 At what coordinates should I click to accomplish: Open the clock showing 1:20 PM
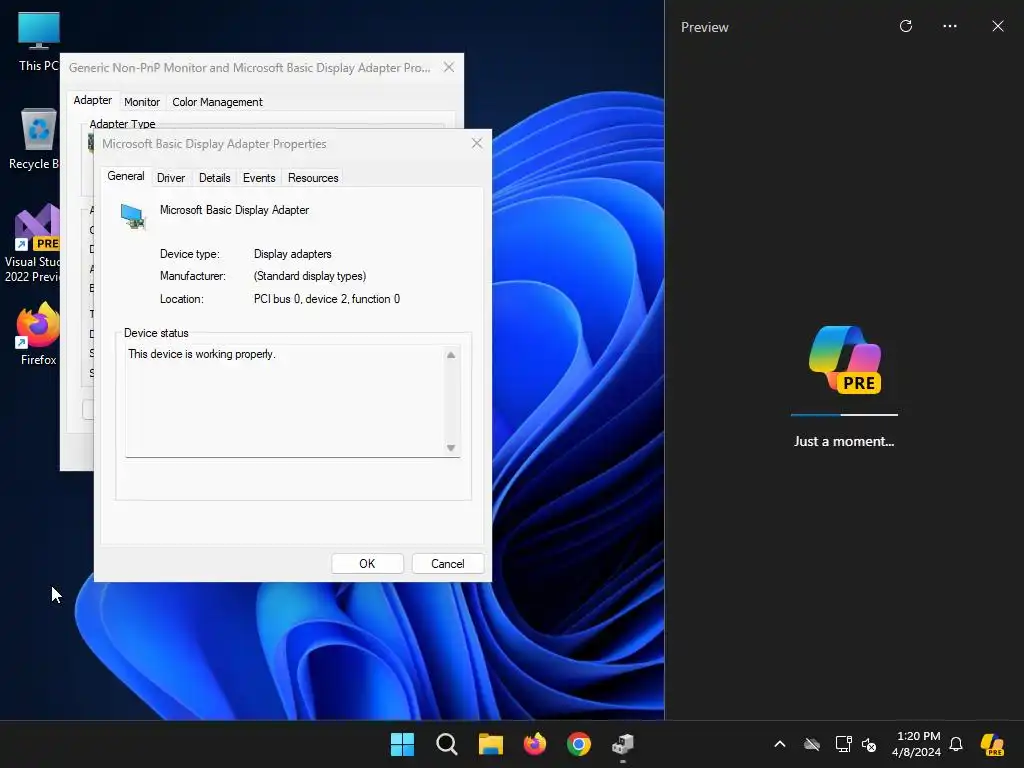coord(917,744)
